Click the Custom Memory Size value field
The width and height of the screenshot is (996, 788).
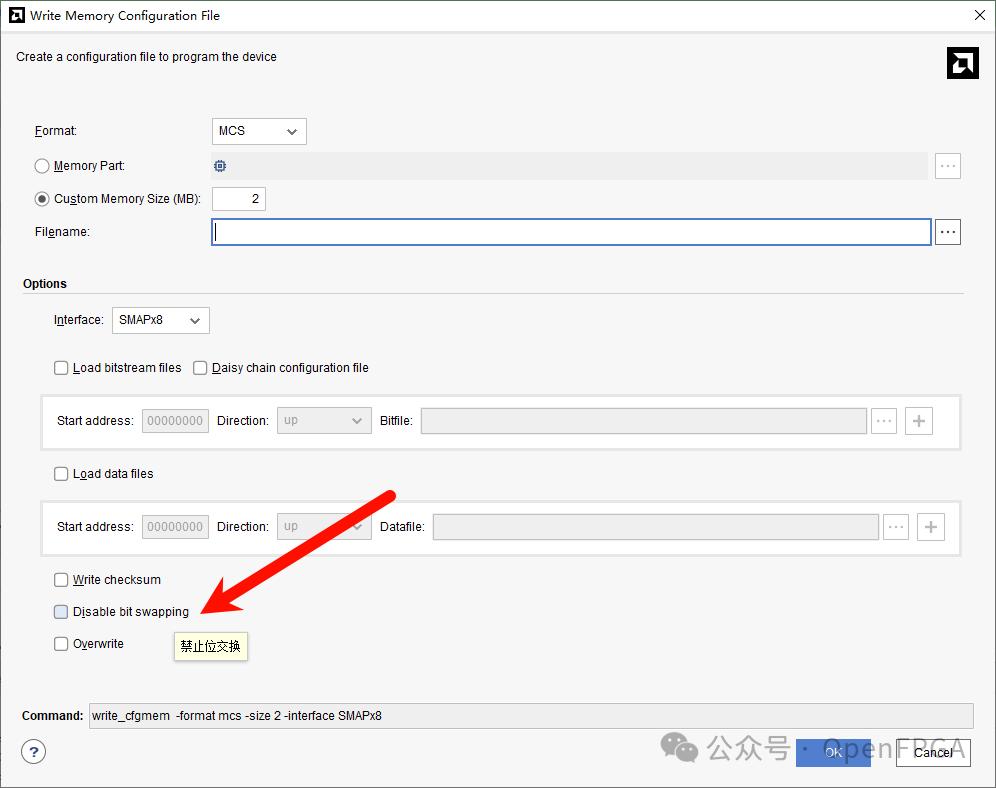[238, 199]
